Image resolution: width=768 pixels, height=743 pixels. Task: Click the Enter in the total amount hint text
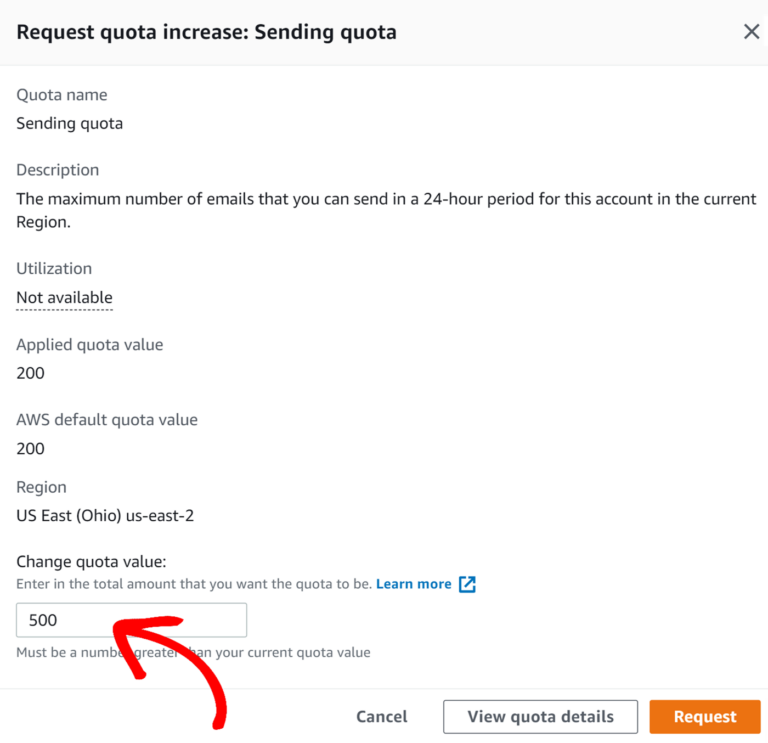[x=194, y=584]
